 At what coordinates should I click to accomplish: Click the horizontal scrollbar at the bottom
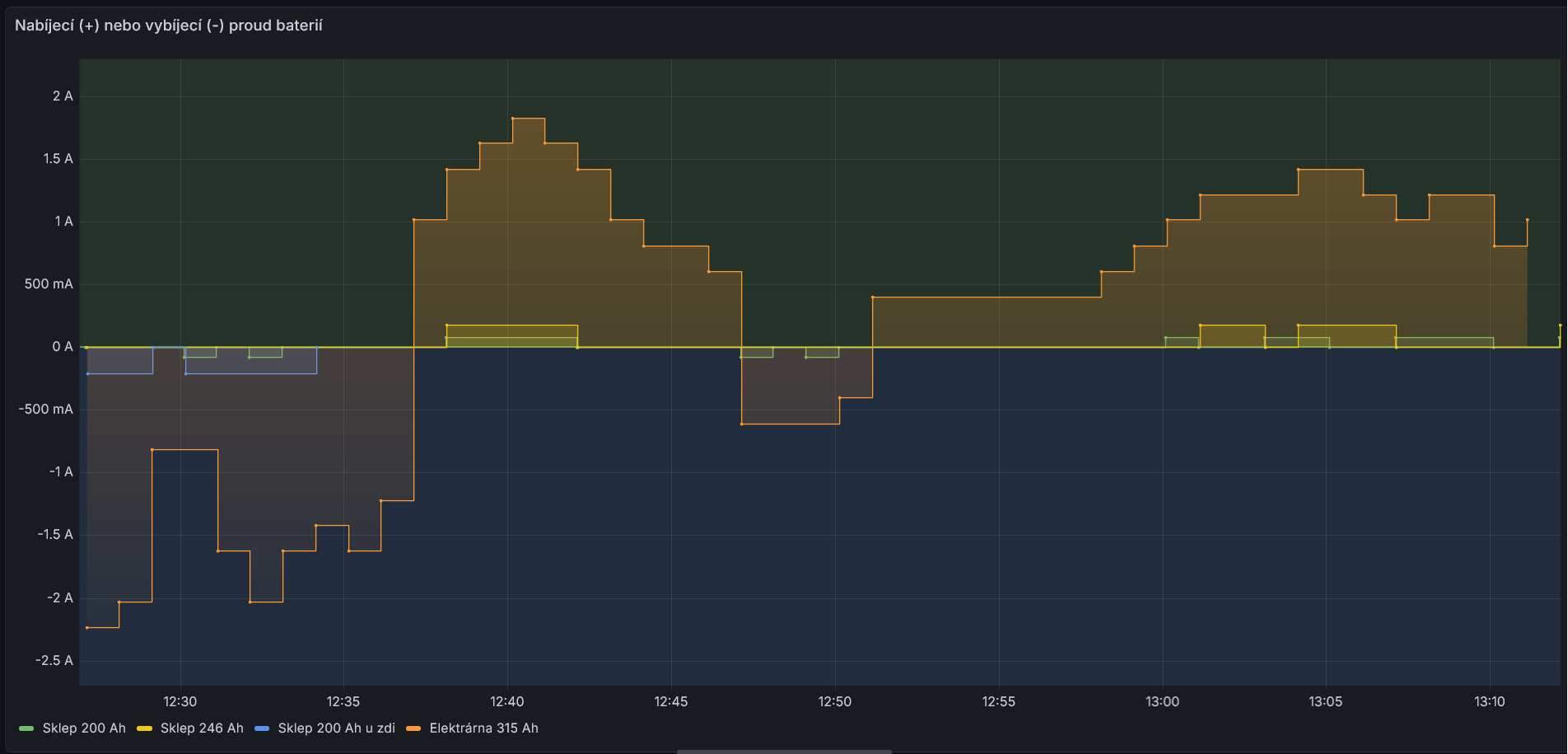coord(784,751)
